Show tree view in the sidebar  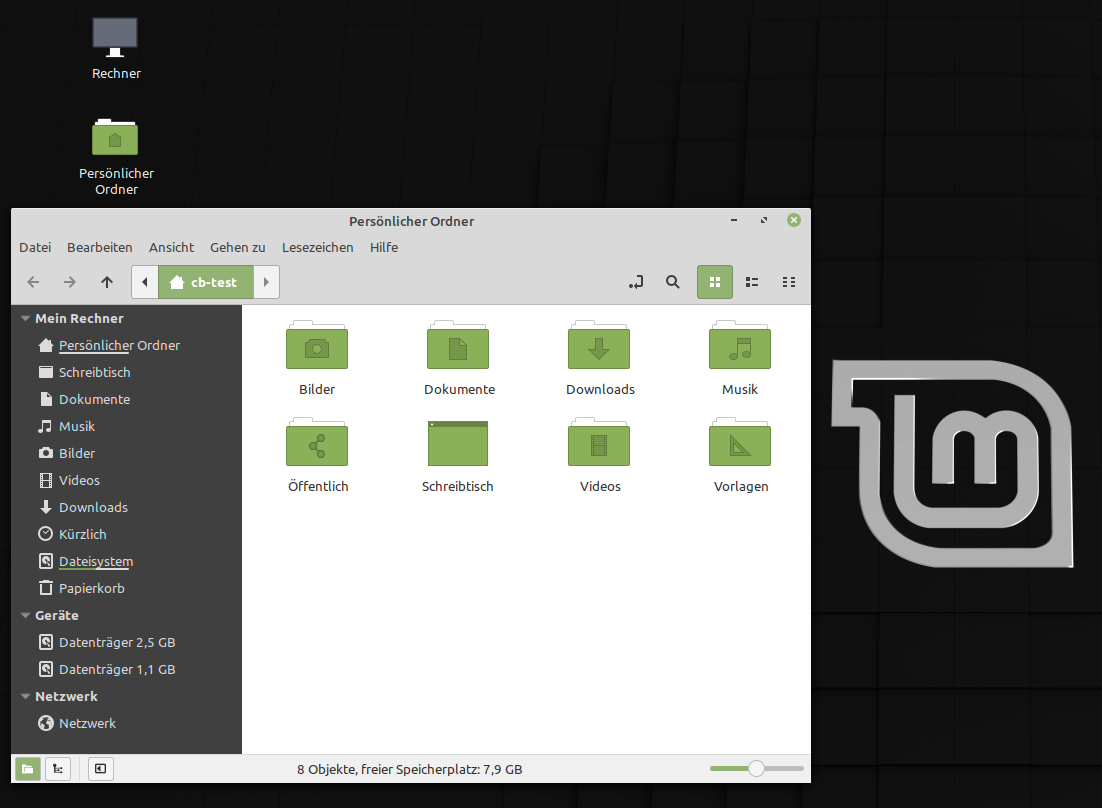(x=58, y=769)
